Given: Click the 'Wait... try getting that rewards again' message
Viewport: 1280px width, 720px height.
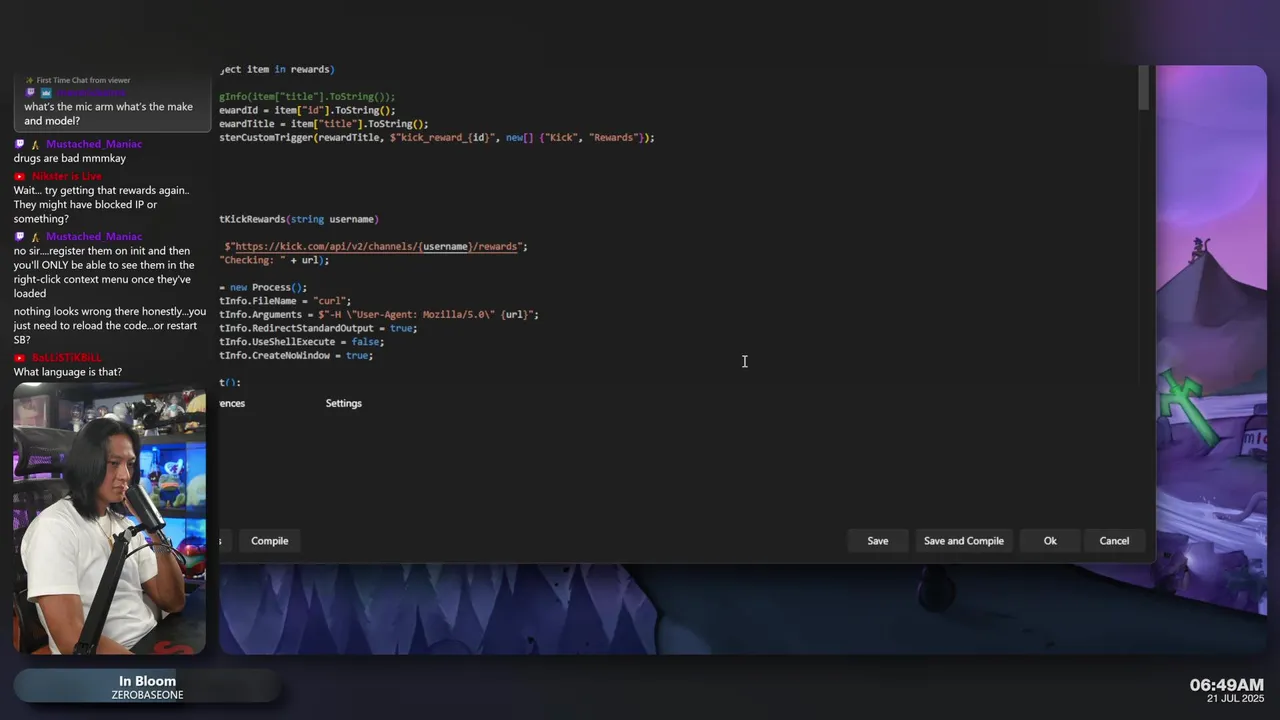Looking at the screenshot, I should (102, 204).
